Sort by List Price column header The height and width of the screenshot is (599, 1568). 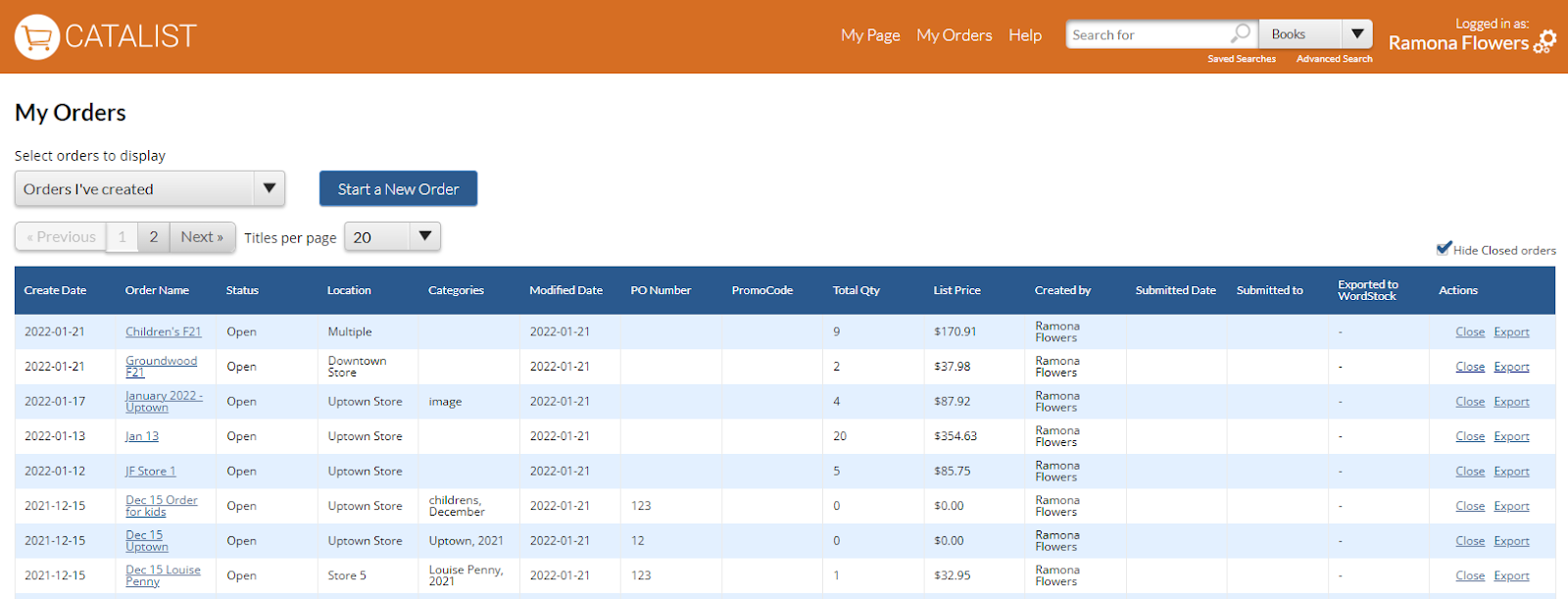[956, 290]
